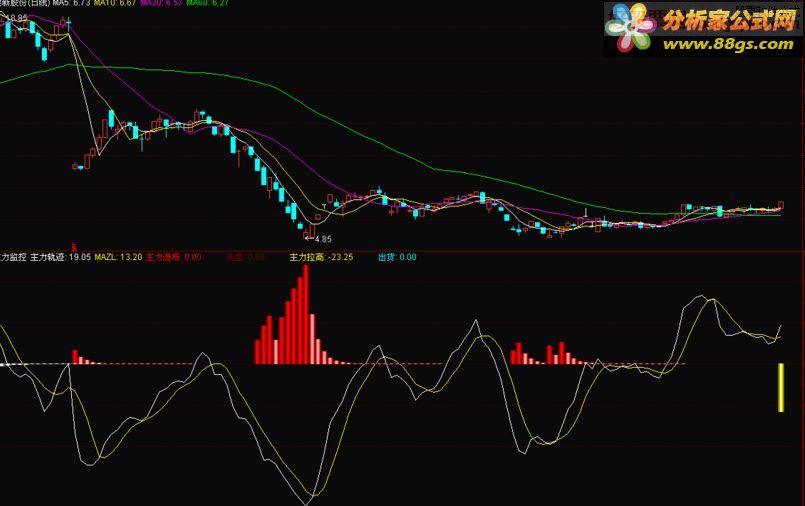The height and width of the screenshot is (506, 805).
Task: Click the small red S marker
Action: 73,248
